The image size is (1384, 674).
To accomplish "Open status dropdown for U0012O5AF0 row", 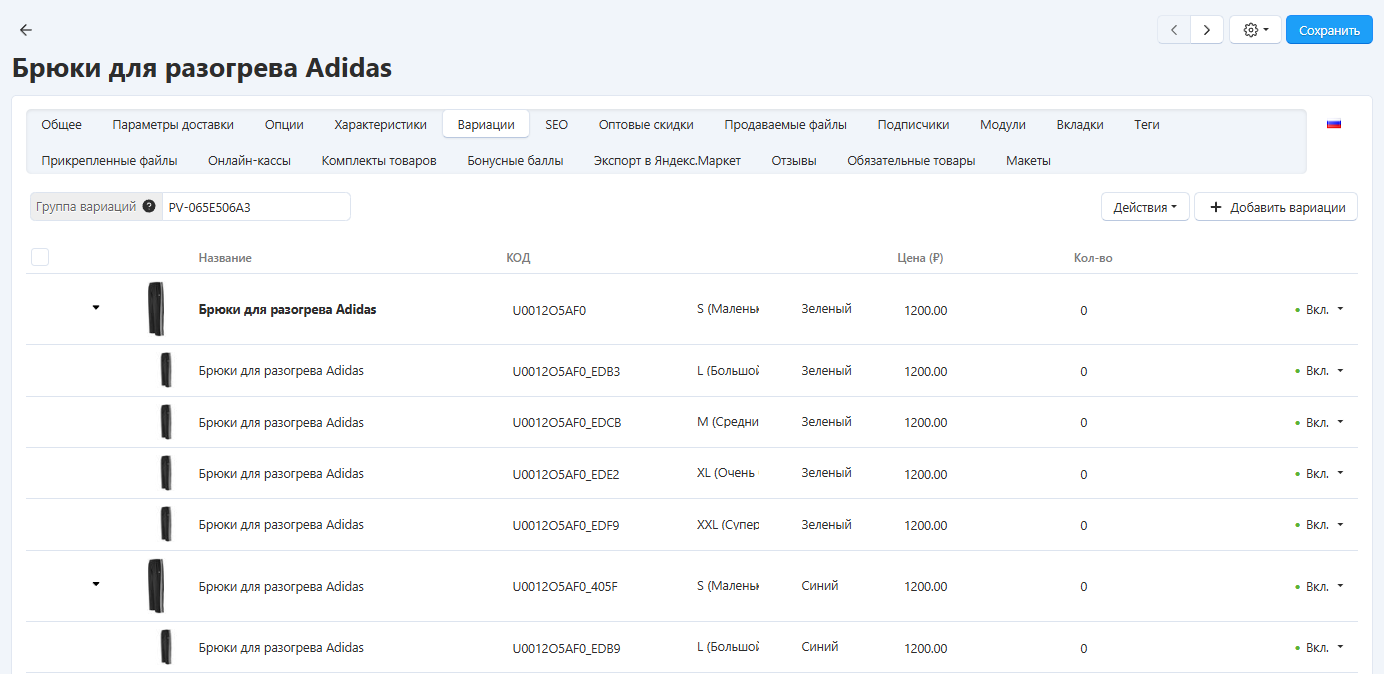I will [1320, 310].
